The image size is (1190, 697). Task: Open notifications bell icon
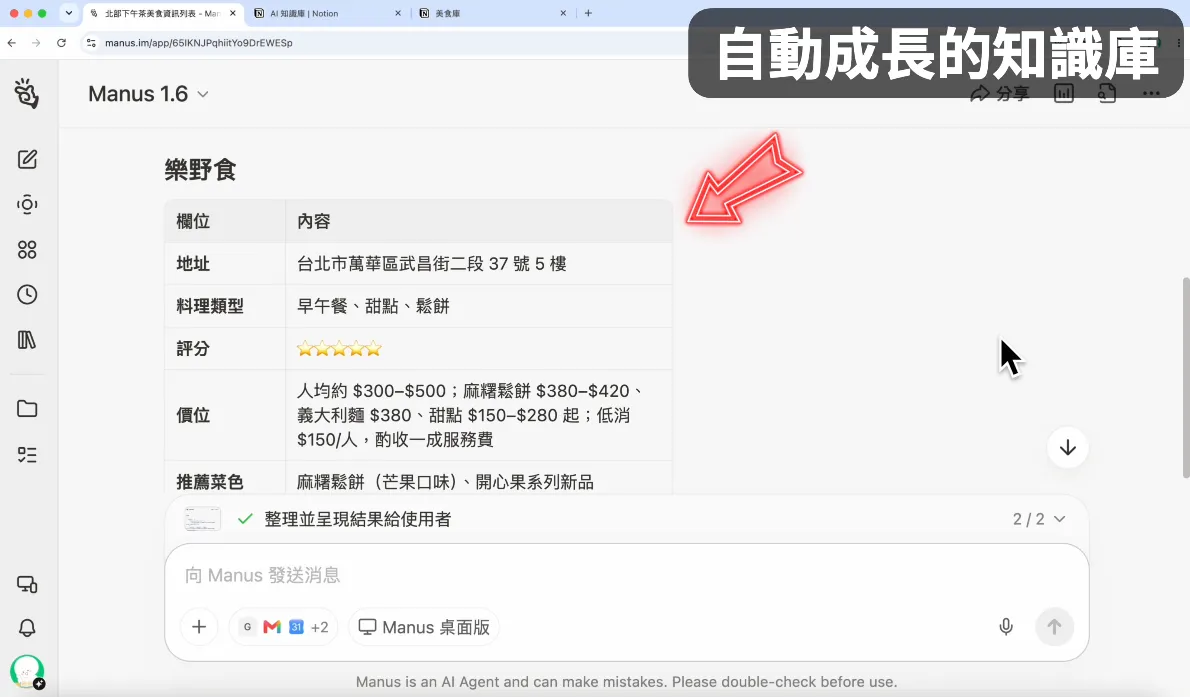pos(27,628)
